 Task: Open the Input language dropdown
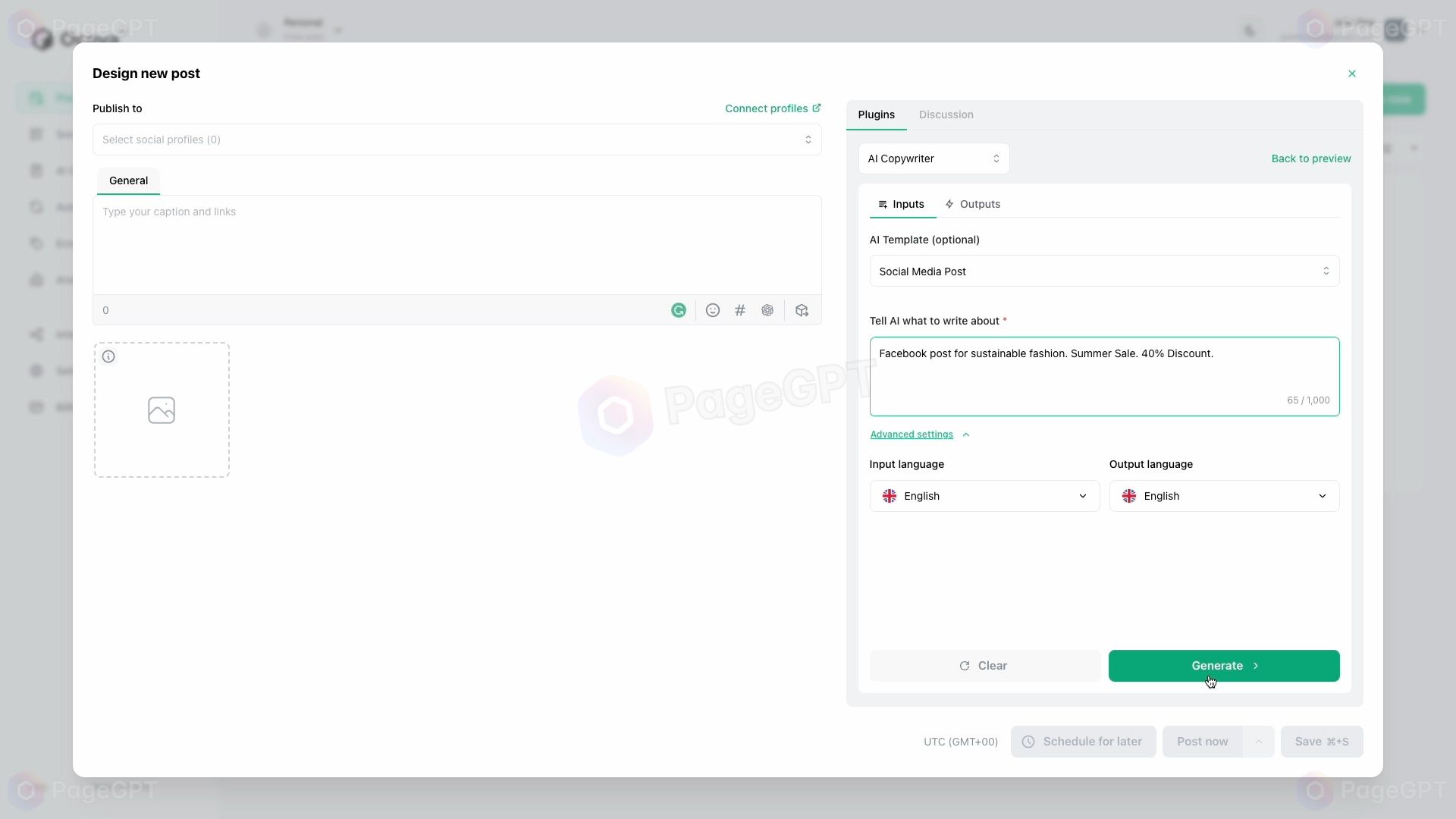pyautogui.click(x=985, y=496)
